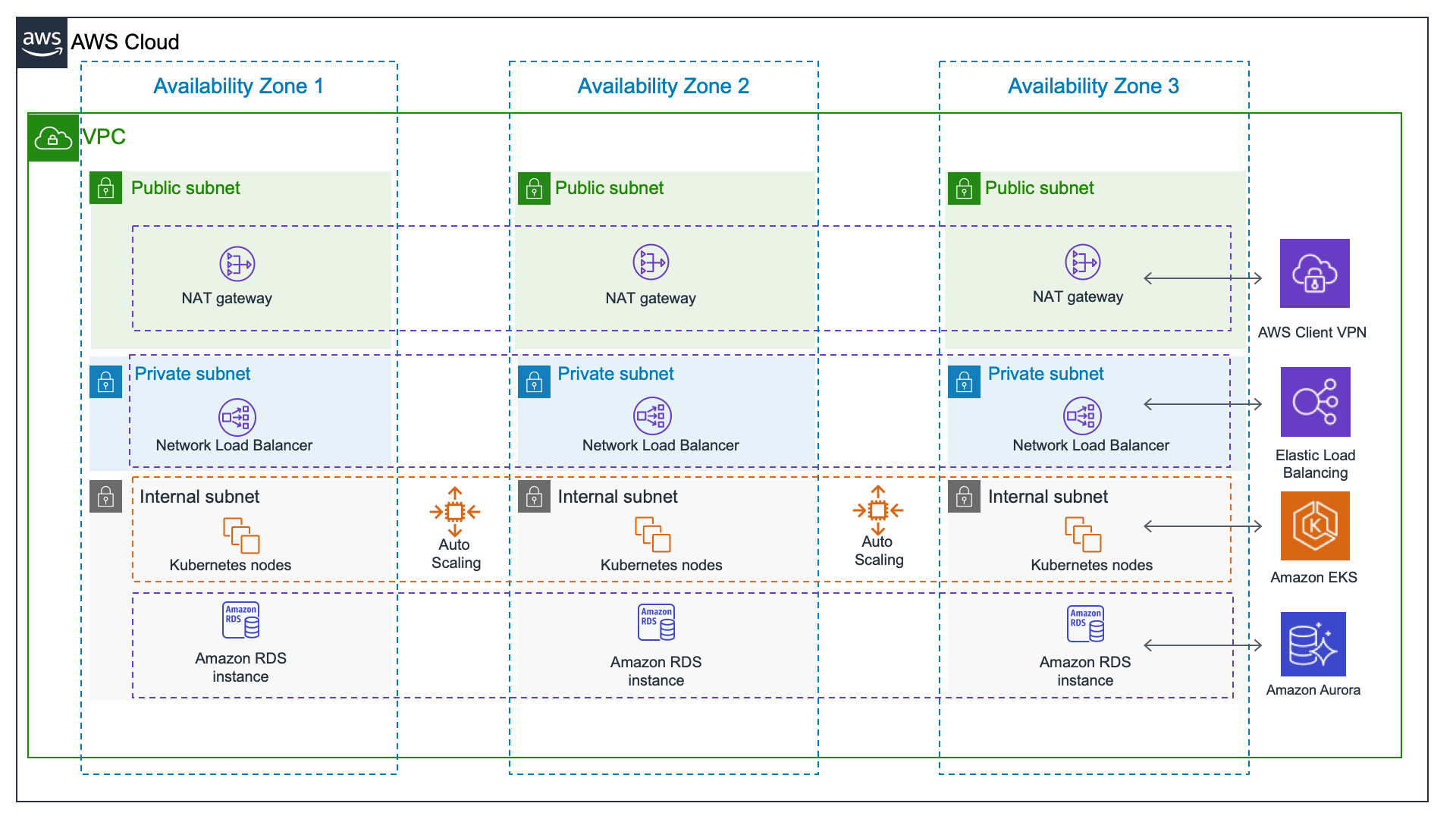Screen dimensions: 1456x819
Task: Click 'Kubernetes nodes' label in Zone 3
Action: click(x=1092, y=565)
